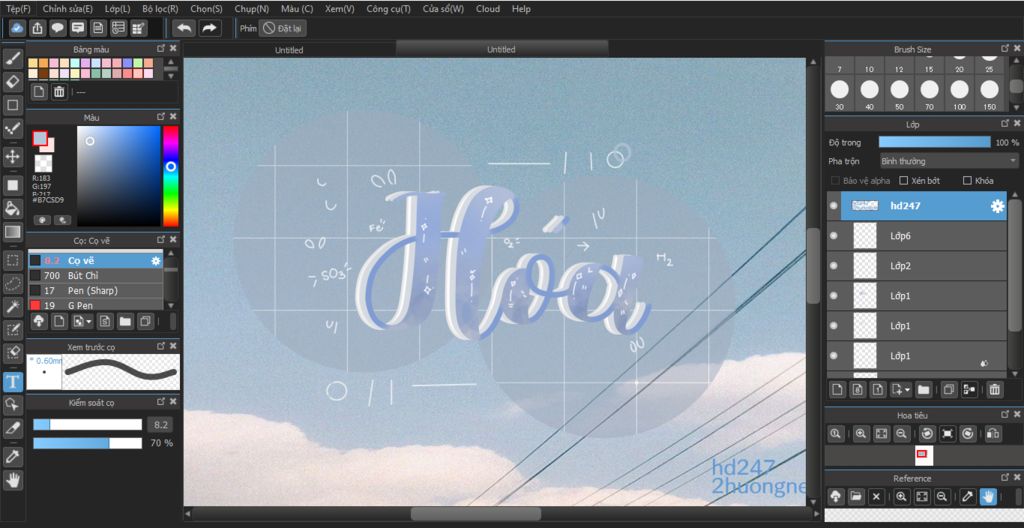This screenshot has width=1024, height=528.
Task: Open the Tệp(F) menu
Action: point(18,8)
